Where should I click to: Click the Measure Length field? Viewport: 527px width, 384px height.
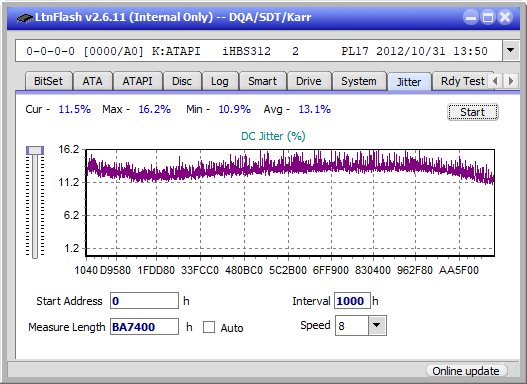[144, 327]
